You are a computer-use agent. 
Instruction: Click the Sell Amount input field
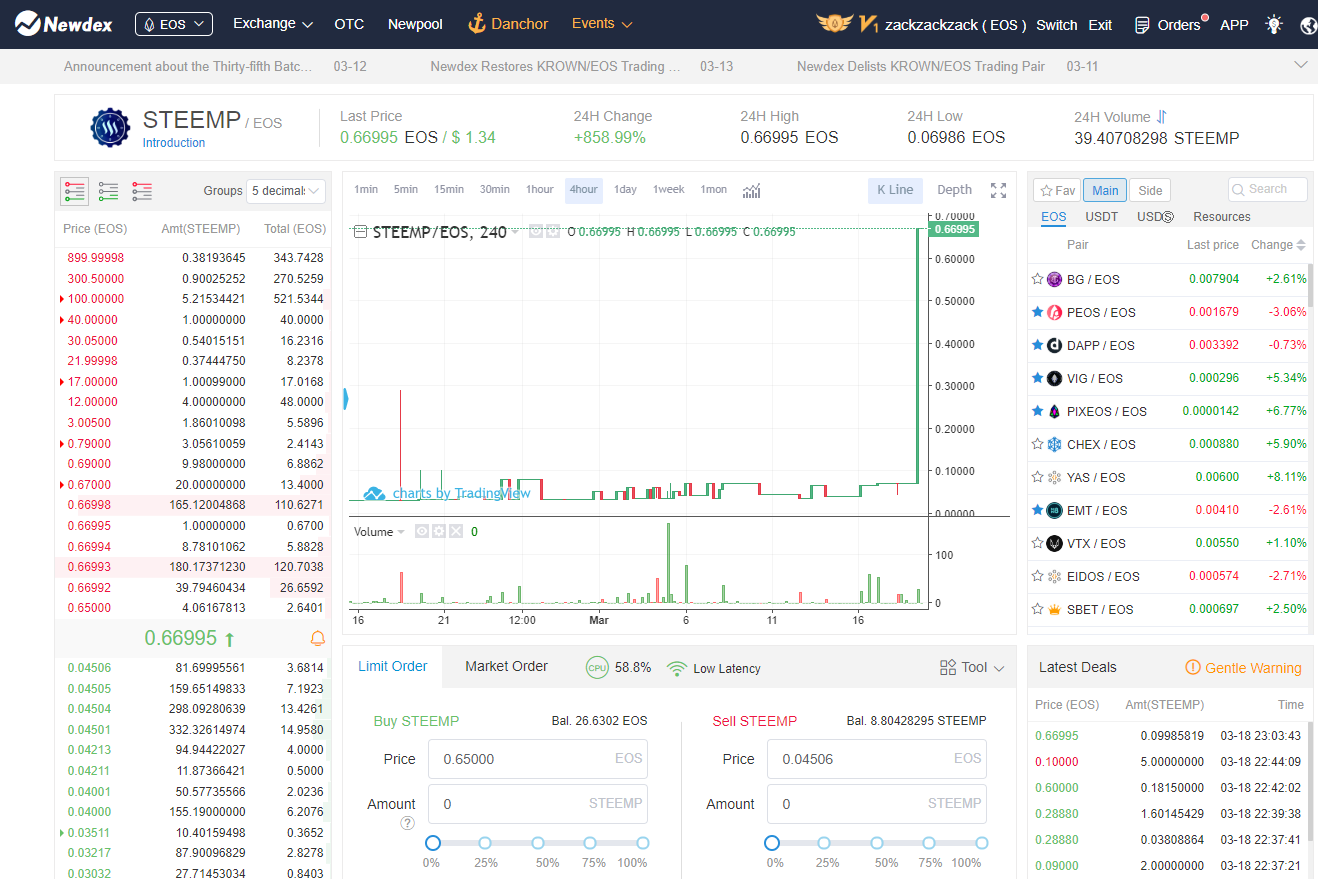pos(877,804)
